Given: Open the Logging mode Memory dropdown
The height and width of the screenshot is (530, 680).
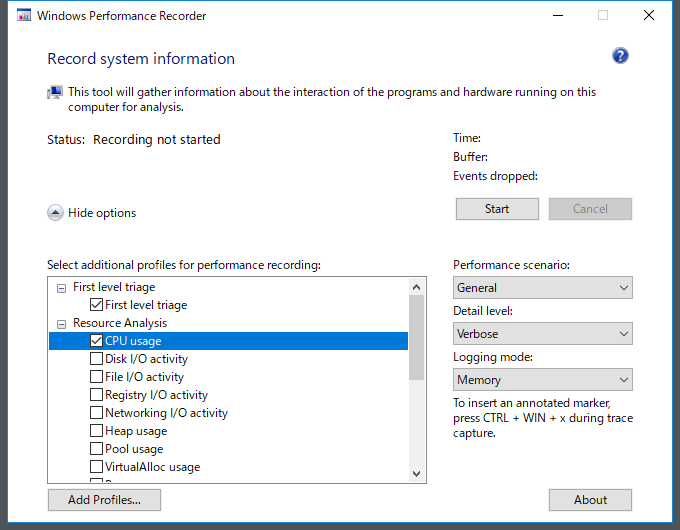Looking at the screenshot, I should [543, 380].
